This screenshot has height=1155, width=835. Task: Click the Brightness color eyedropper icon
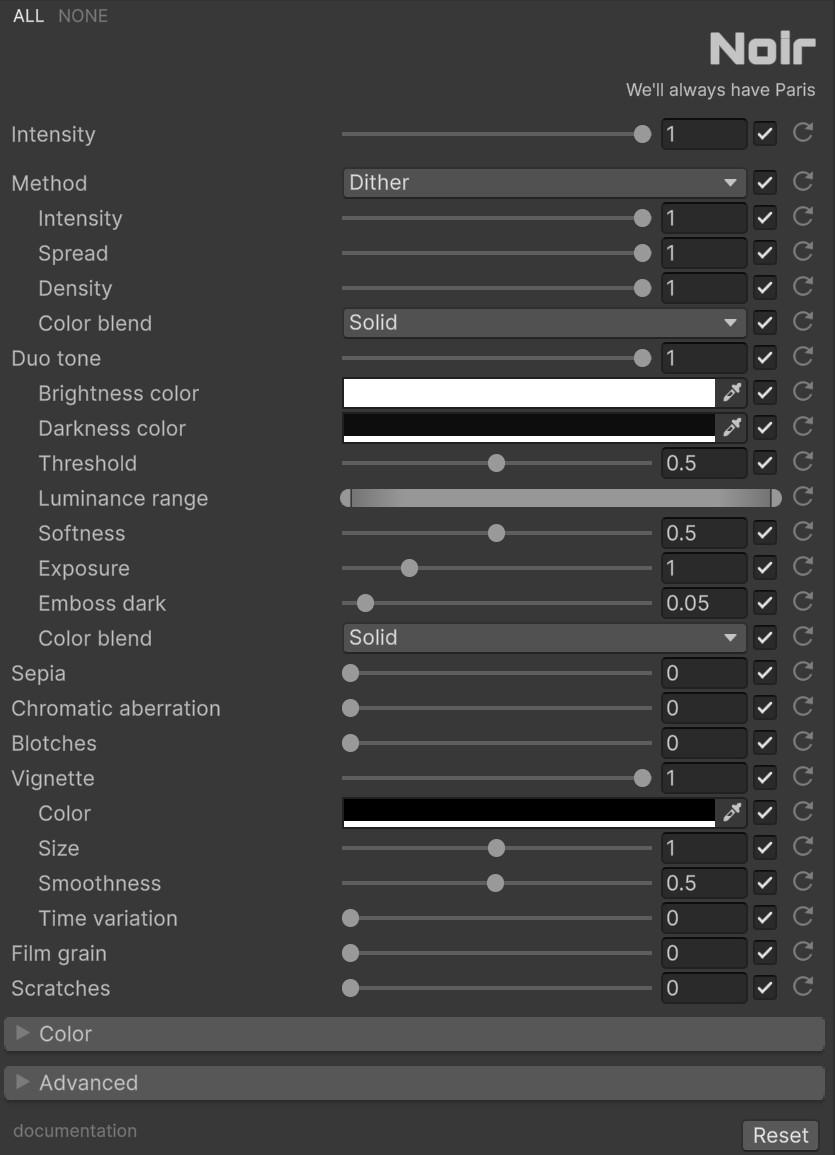click(x=732, y=393)
